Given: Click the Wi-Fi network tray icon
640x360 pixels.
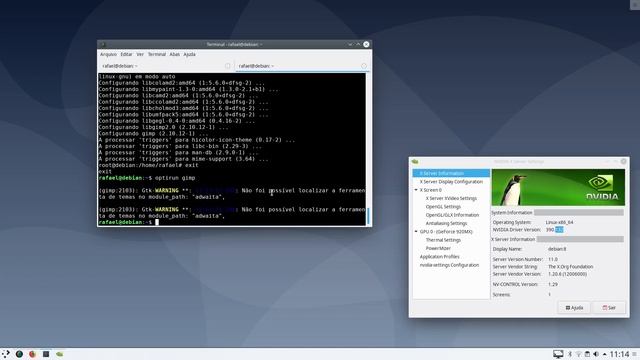Looking at the screenshot, I should pyautogui.click(x=579, y=354).
